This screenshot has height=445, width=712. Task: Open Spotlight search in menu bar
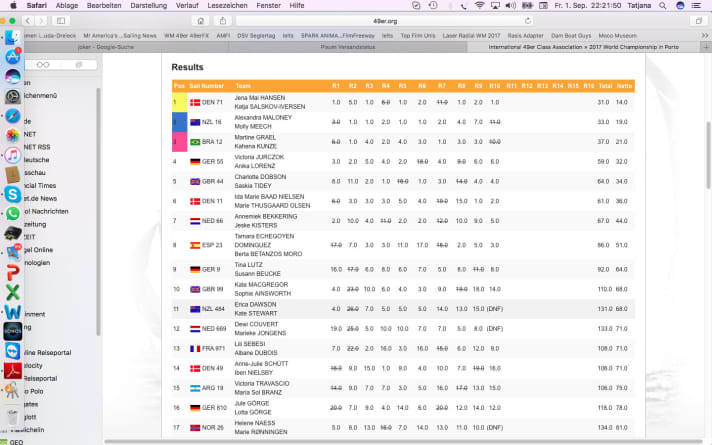tap(663, 5)
